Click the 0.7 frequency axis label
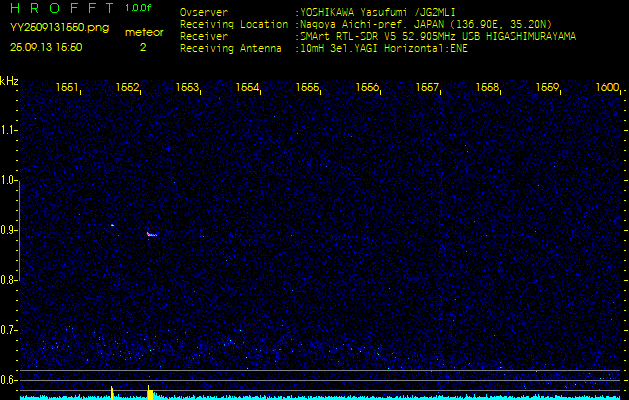629x400 pixels. (8, 330)
